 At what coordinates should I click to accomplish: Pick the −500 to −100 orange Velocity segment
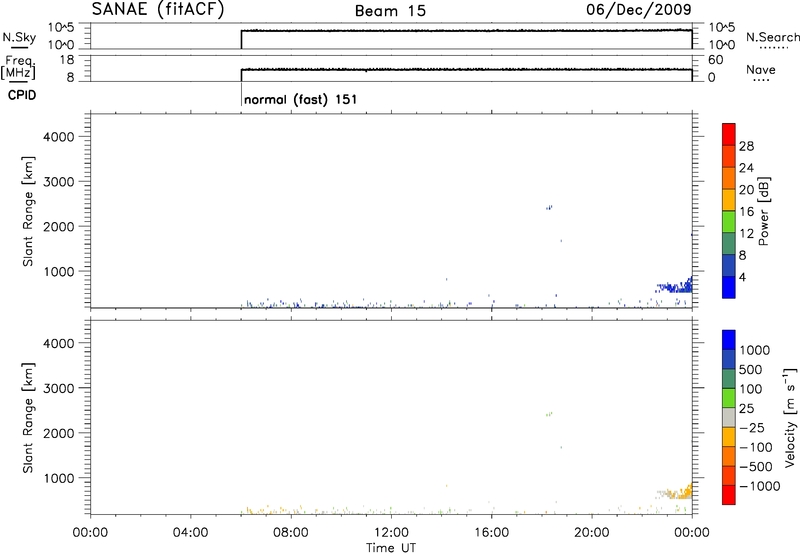pos(729,456)
